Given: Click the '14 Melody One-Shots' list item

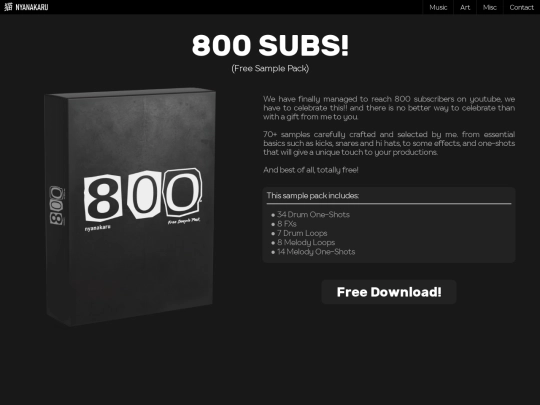Looking at the screenshot, I should coord(316,252).
